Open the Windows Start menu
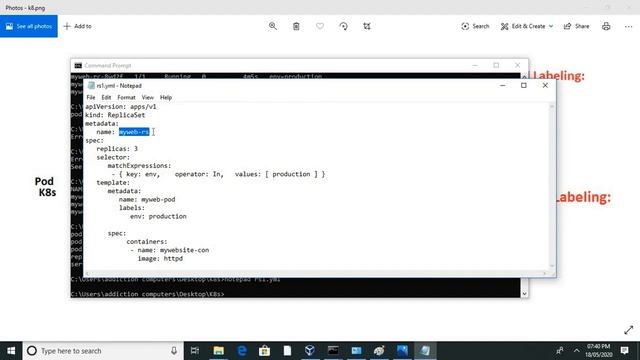This screenshot has width=640, height=360. [11, 351]
